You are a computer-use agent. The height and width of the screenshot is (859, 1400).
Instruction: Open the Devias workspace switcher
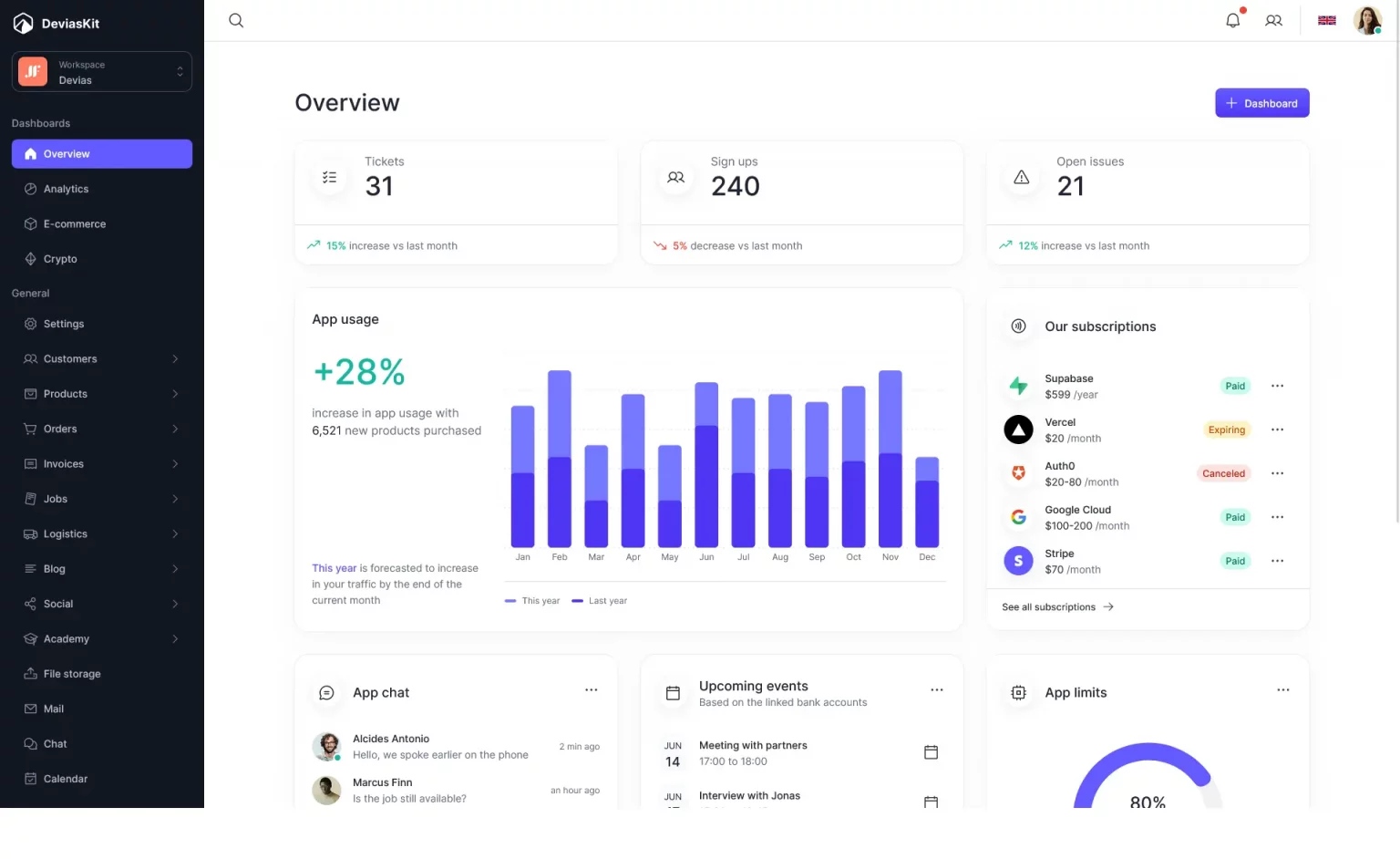click(x=100, y=71)
